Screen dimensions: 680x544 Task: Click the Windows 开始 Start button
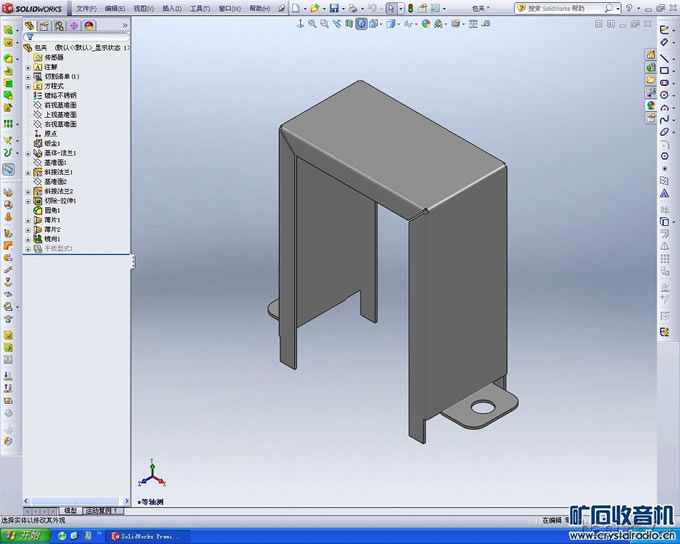pyautogui.click(x=23, y=536)
